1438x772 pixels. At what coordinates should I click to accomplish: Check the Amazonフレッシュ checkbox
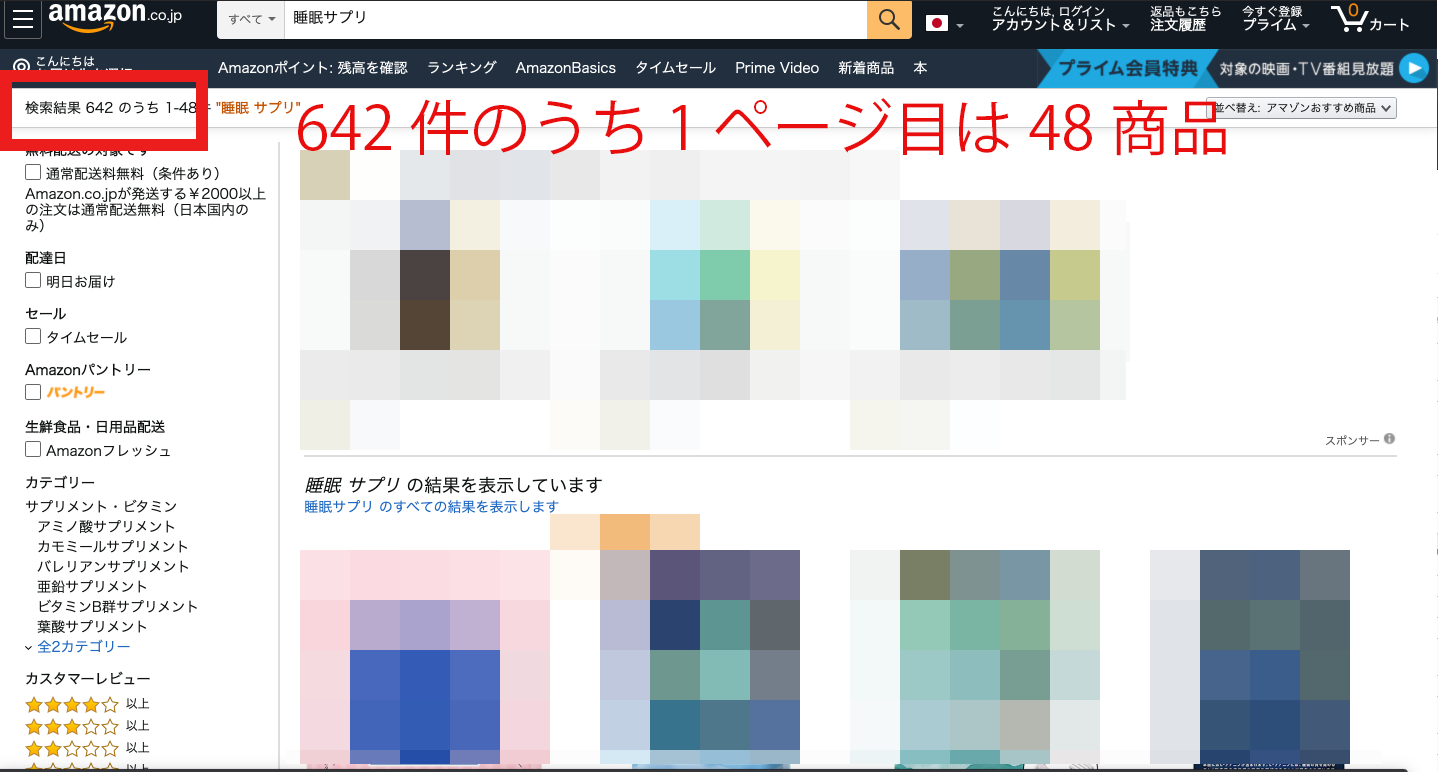click(33, 450)
